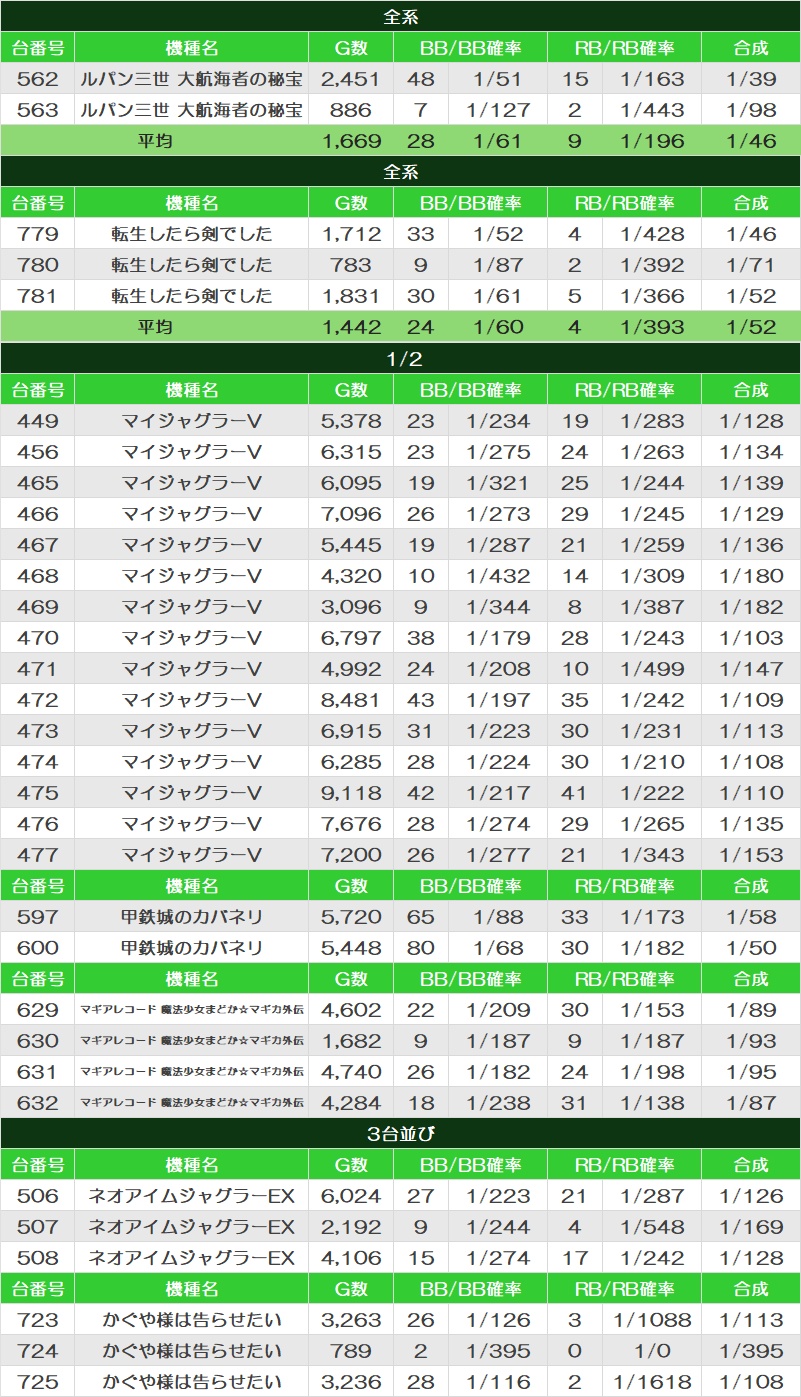Click RB rate 1/0 in row 724

click(x=652, y=1351)
